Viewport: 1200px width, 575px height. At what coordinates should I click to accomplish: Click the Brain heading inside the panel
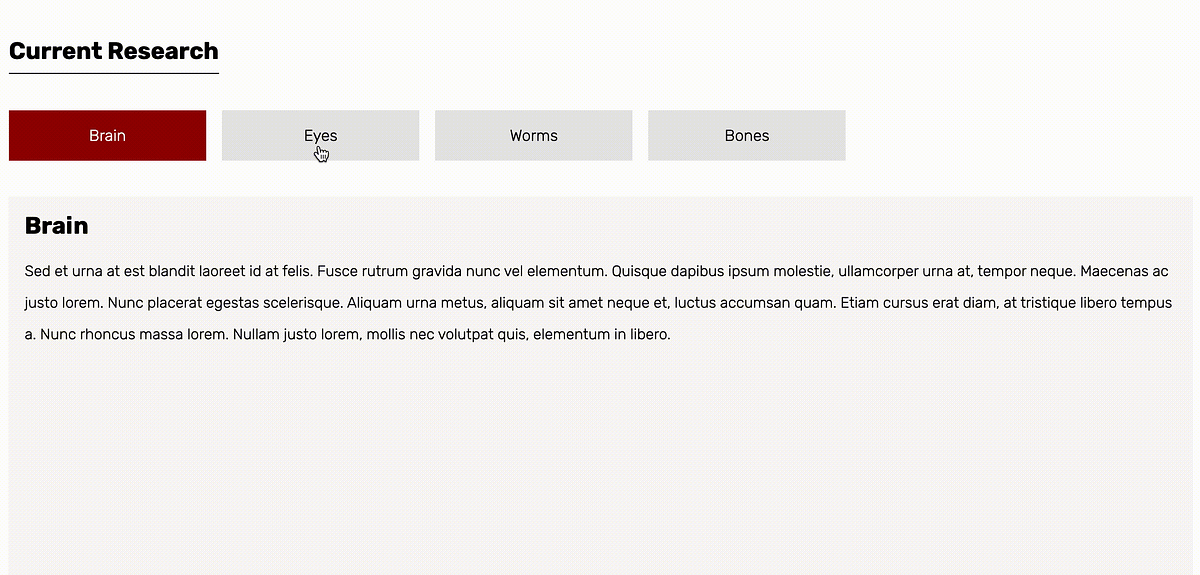click(x=56, y=226)
